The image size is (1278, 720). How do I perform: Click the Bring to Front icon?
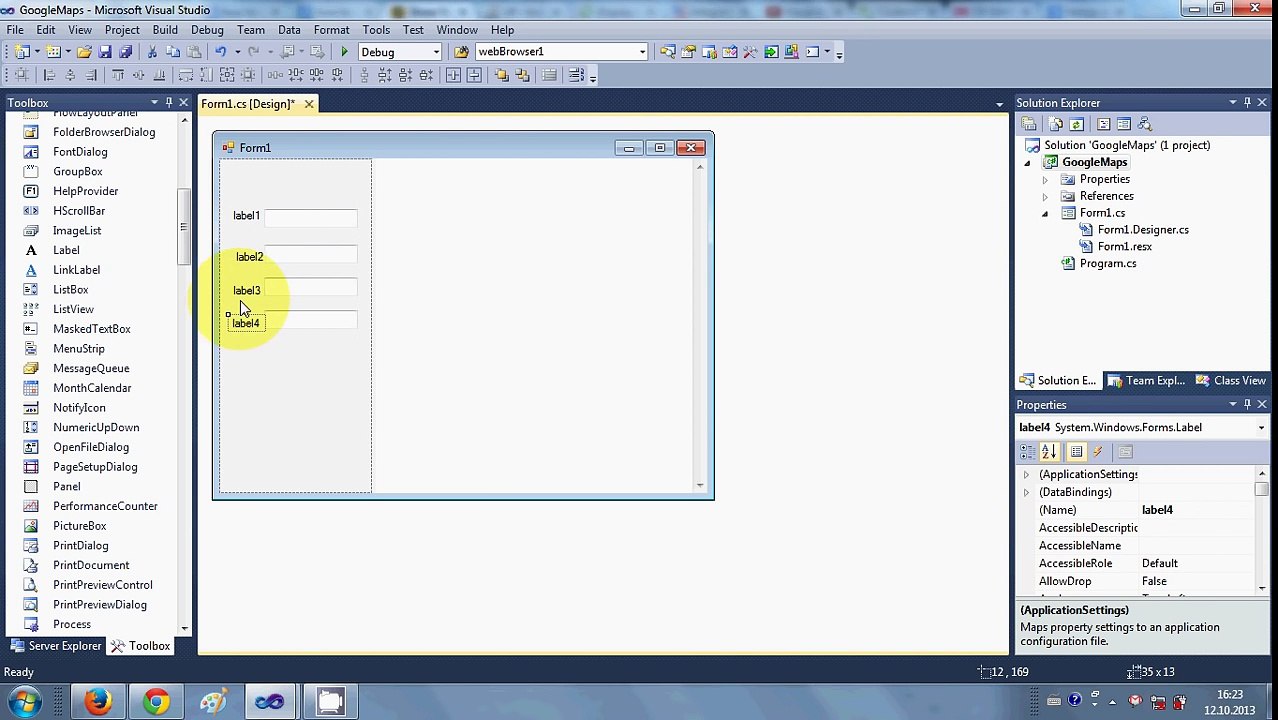click(501, 75)
